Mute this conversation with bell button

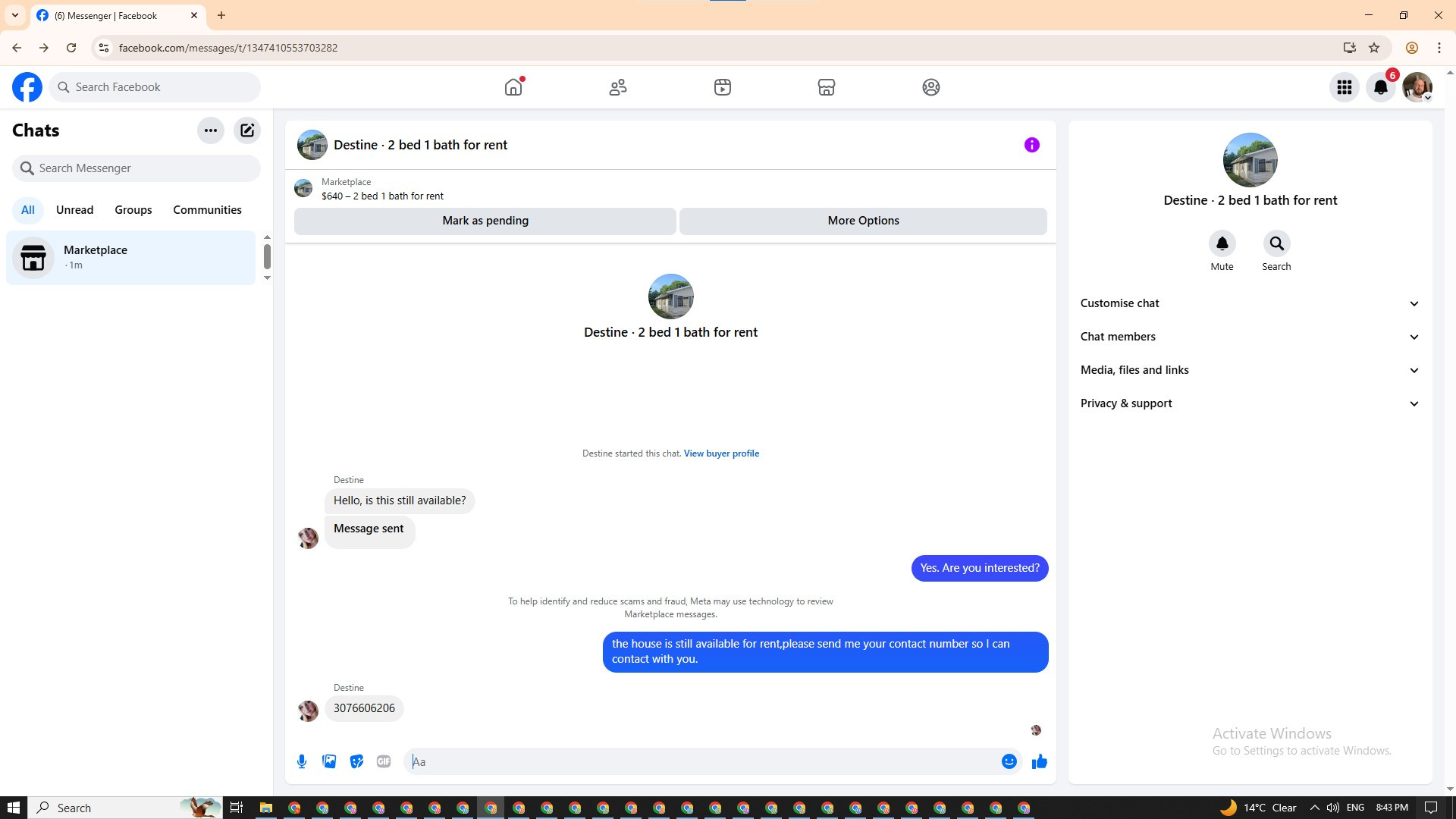tap(1222, 244)
